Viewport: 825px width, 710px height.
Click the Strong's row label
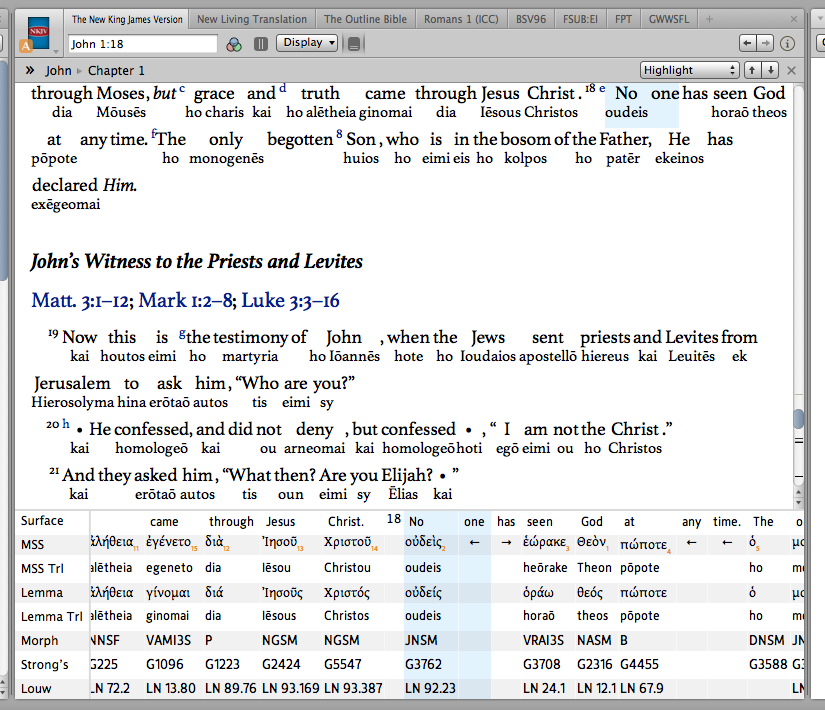coord(45,665)
